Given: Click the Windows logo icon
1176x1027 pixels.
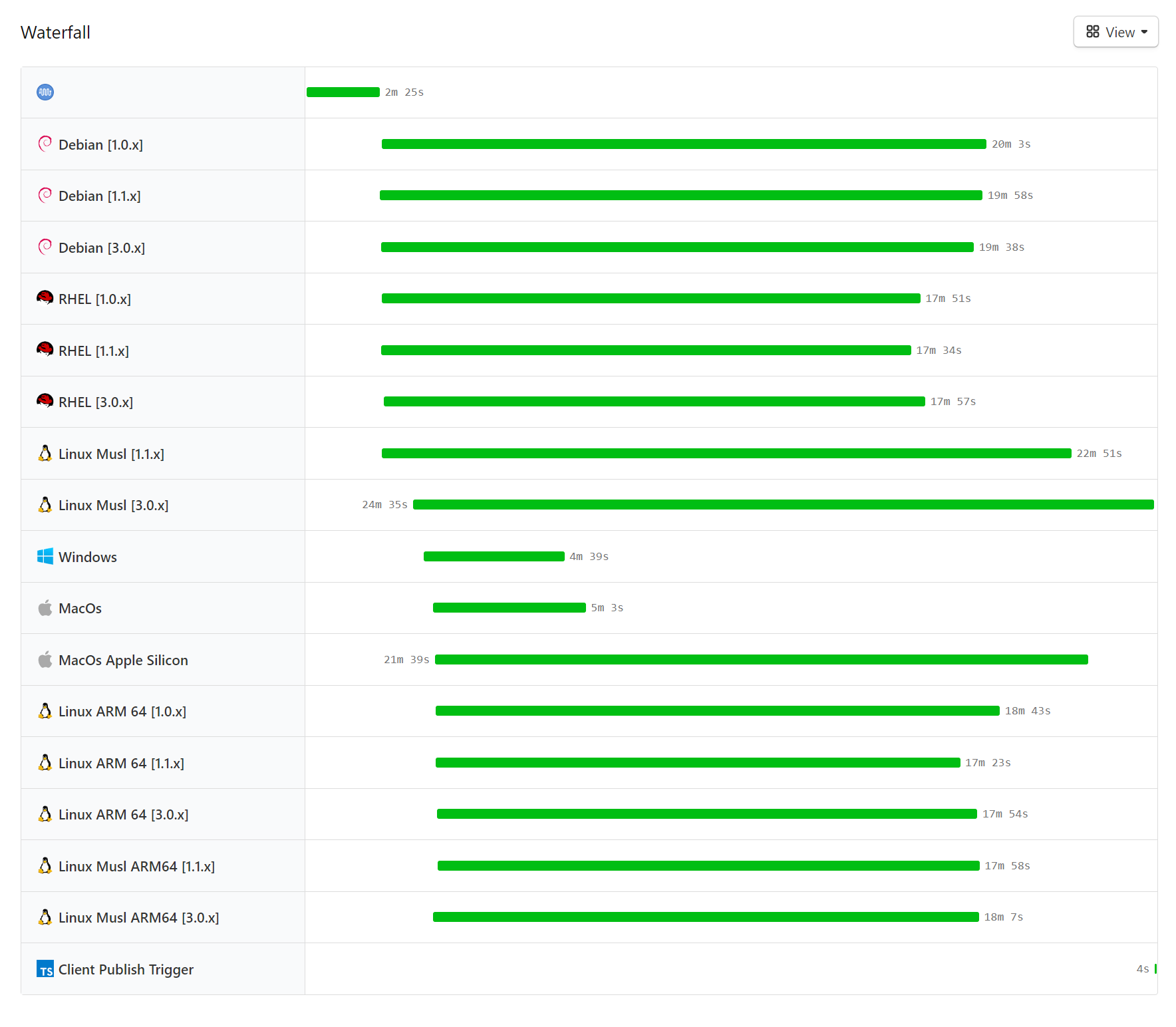Looking at the screenshot, I should tap(45, 556).
